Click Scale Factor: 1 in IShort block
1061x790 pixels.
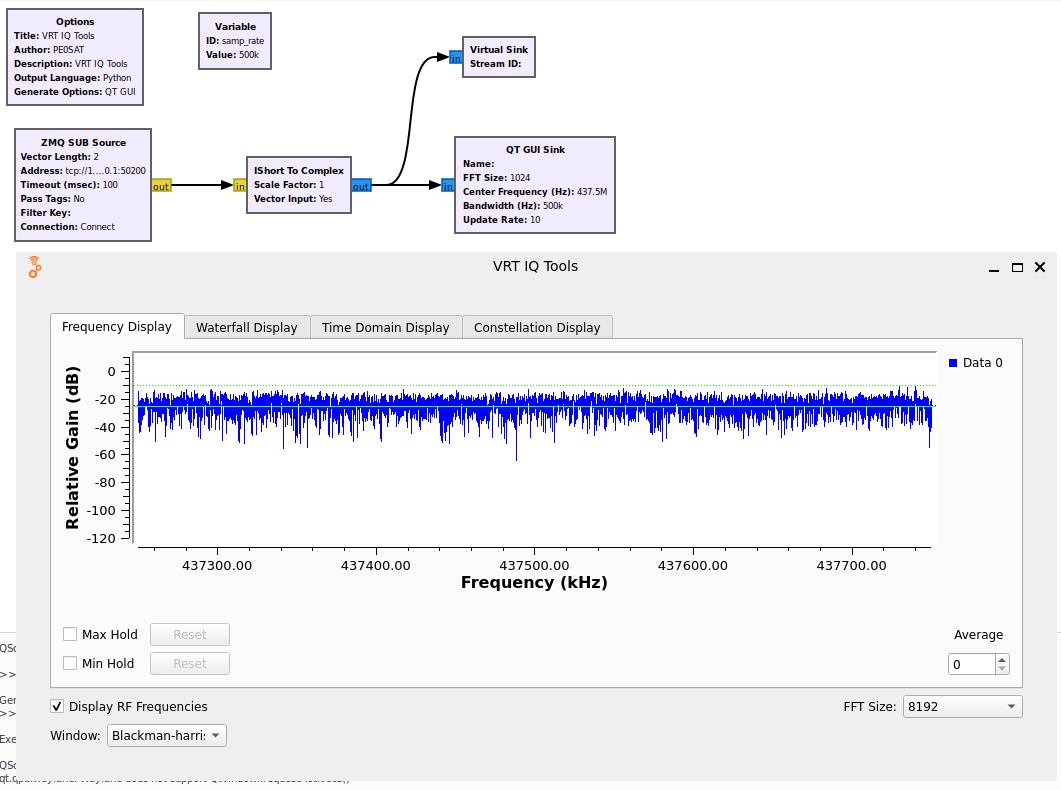pos(289,185)
